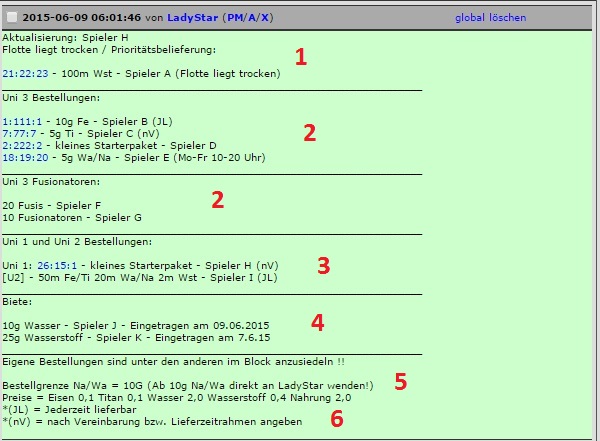Click the red number 1 marker
600x441 pixels.
coord(300,57)
